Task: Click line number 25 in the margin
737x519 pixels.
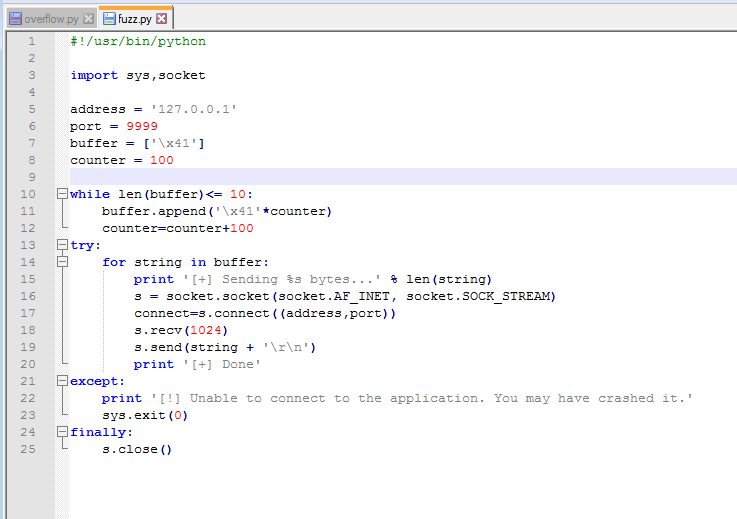Action: click(x=28, y=449)
